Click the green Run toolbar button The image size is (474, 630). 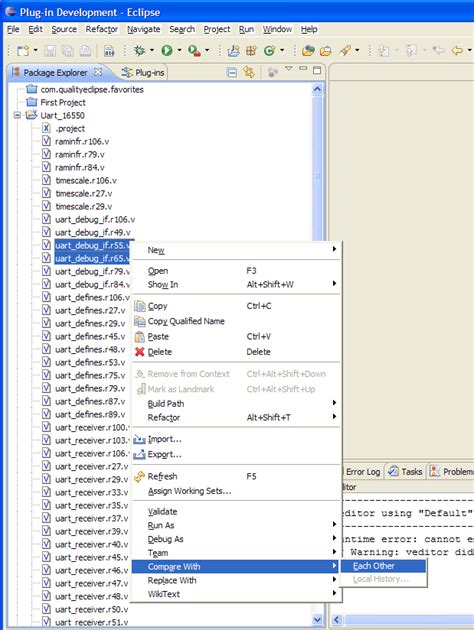[x=167, y=50]
